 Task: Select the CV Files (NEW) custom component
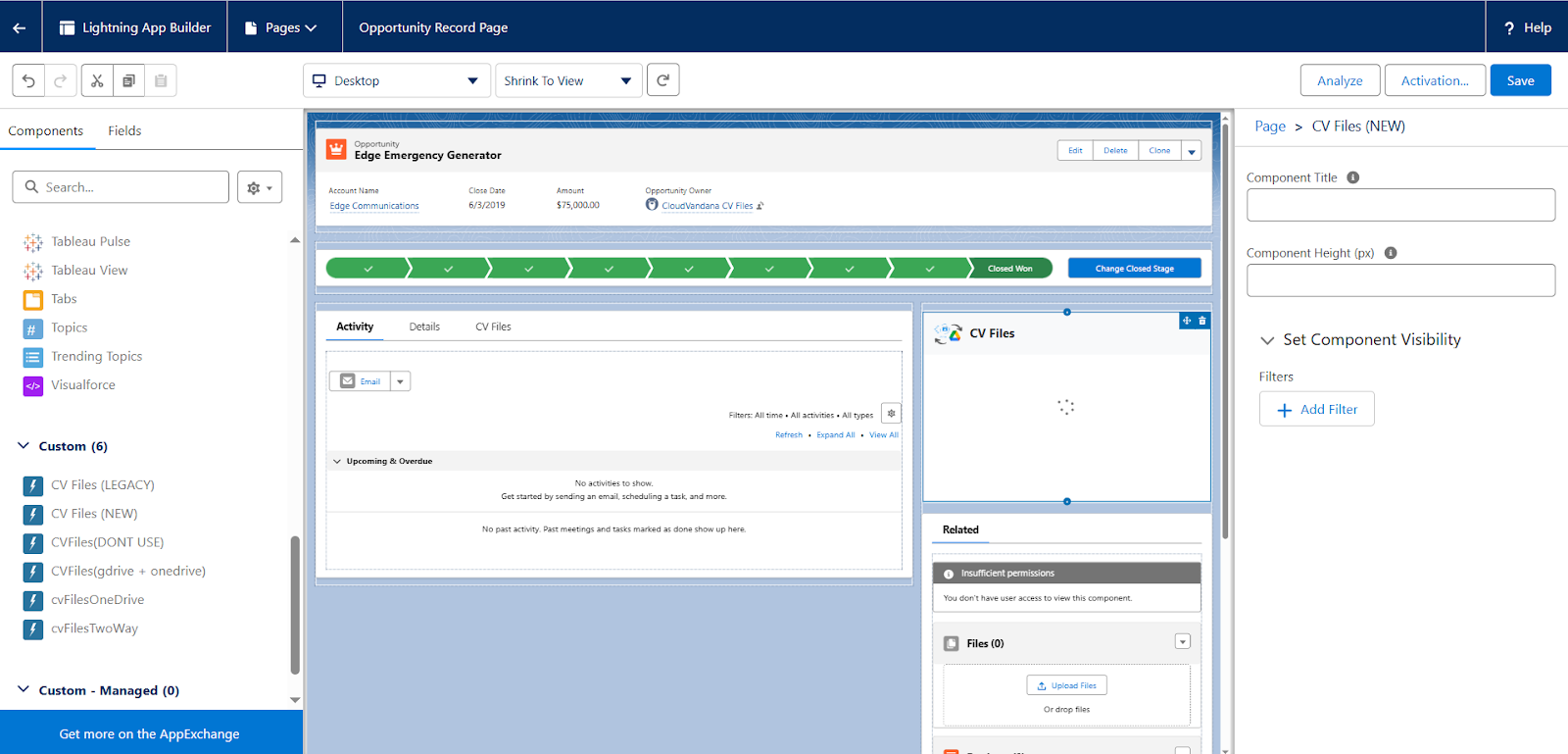[94, 514]
